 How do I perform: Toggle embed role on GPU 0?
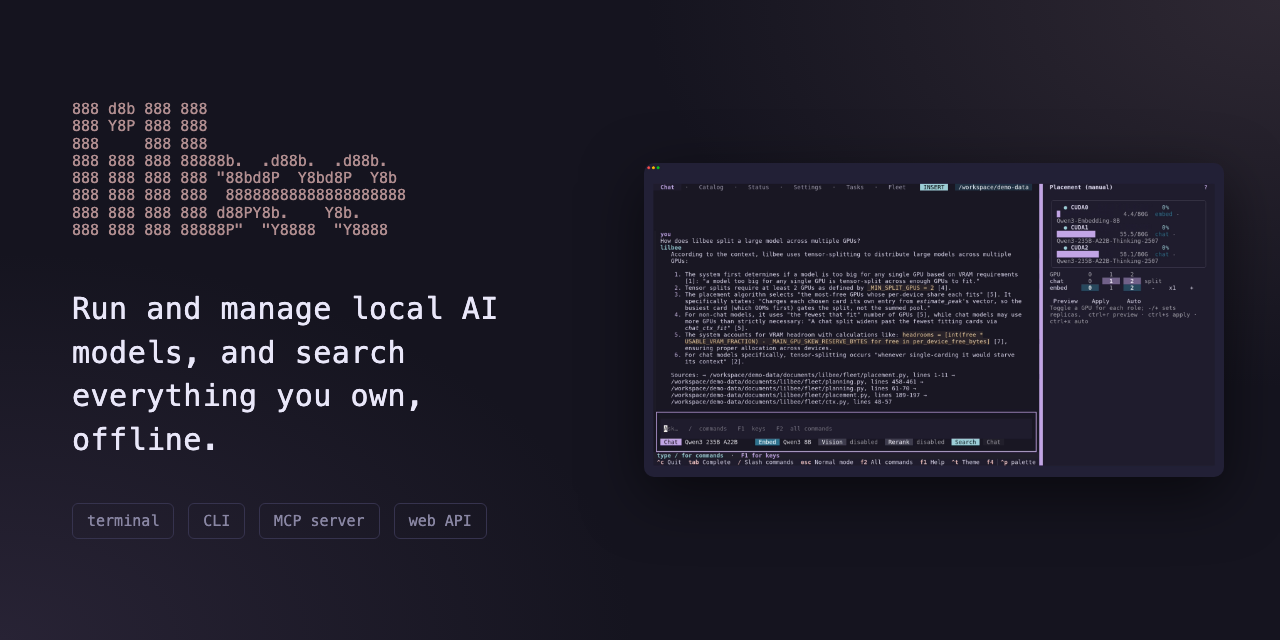pos(1090,288)
